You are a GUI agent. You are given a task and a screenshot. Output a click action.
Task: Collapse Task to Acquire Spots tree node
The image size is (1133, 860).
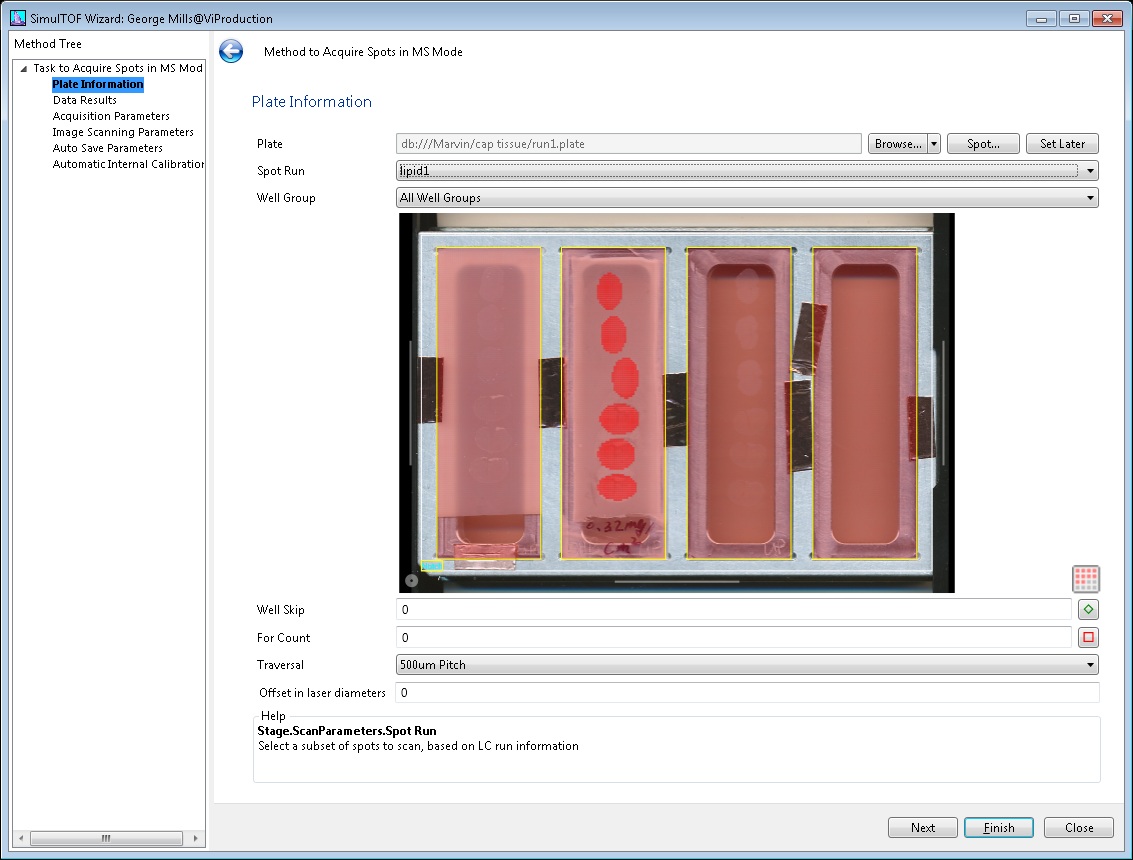tap(24, 69)
